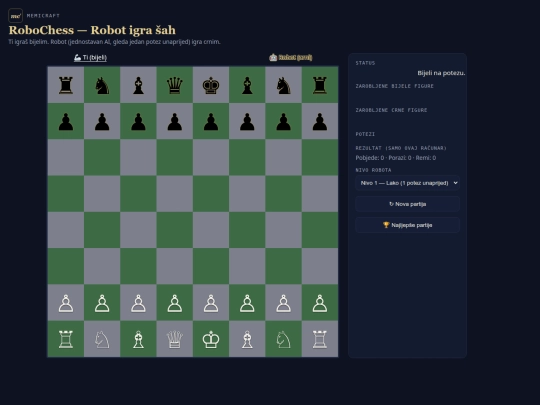Click the "ZAROBLJENE CRNE FIGURE" label
This screenshot has width=540, height=405.
tap(391, 110)
